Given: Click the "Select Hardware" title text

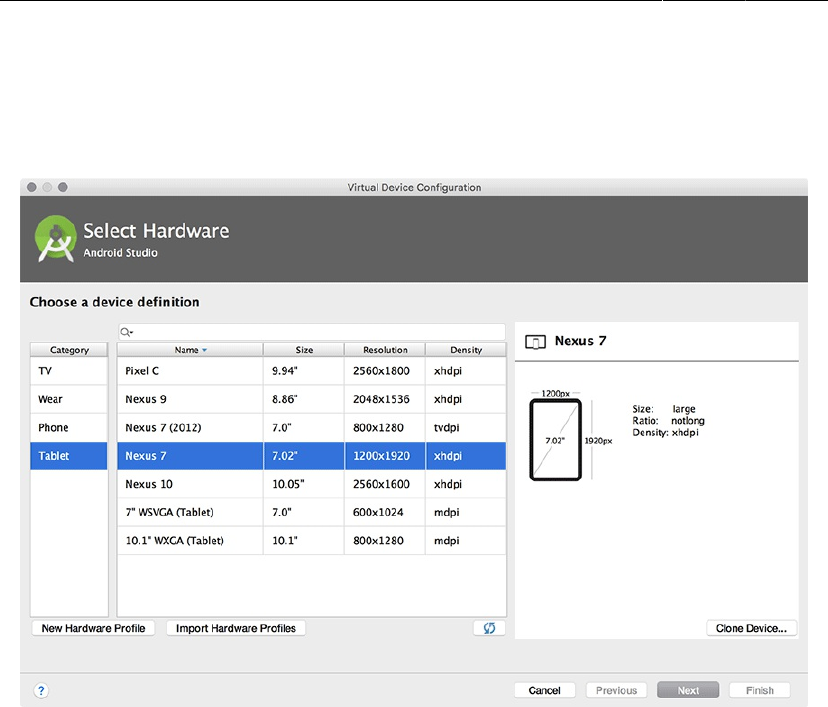Looking at the screenshot, I should coord(156,231).
